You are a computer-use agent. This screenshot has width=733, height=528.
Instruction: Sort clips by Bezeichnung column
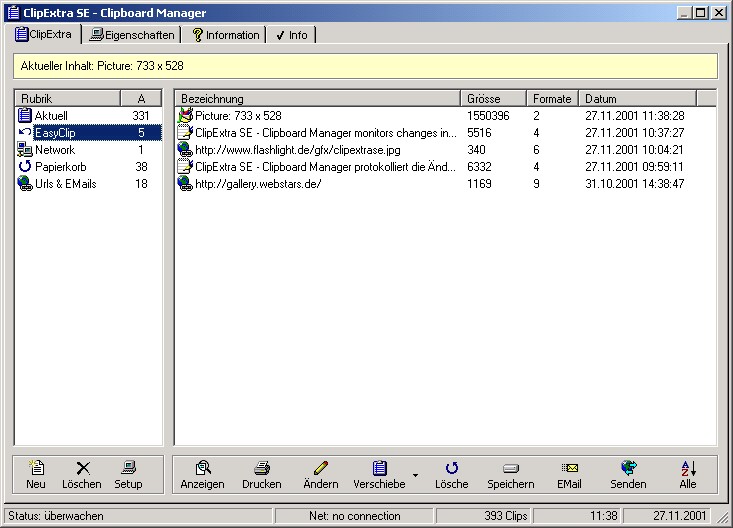click(x=318, y=99)
